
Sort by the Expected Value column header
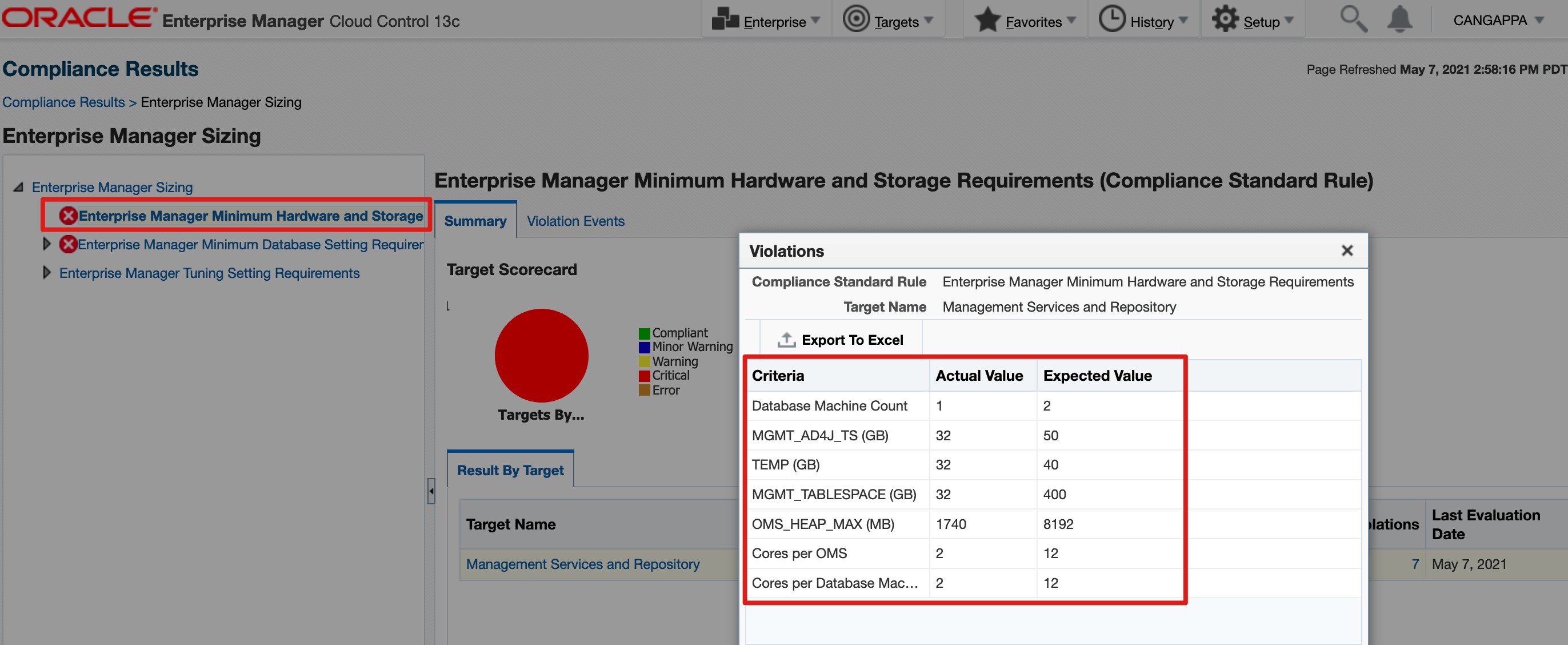1097,376
